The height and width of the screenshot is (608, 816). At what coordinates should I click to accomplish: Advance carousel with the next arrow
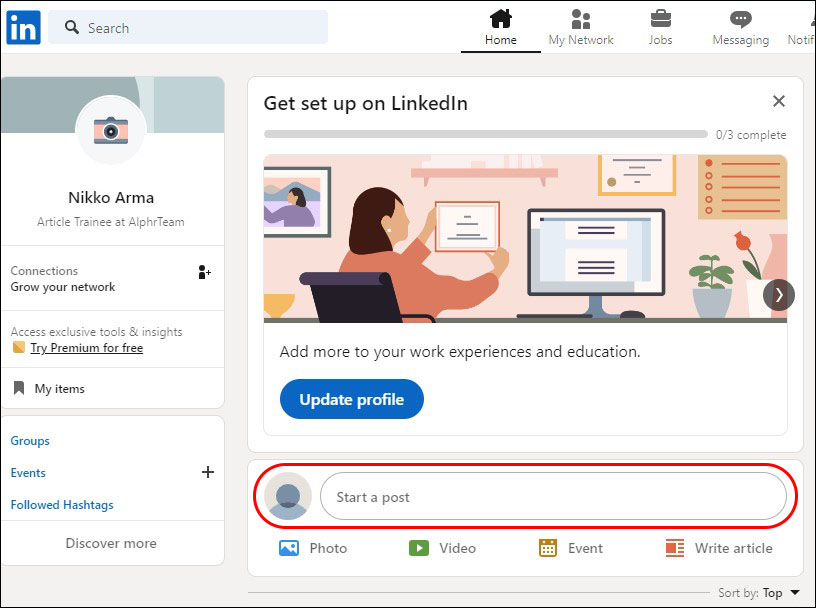point(779,295)
